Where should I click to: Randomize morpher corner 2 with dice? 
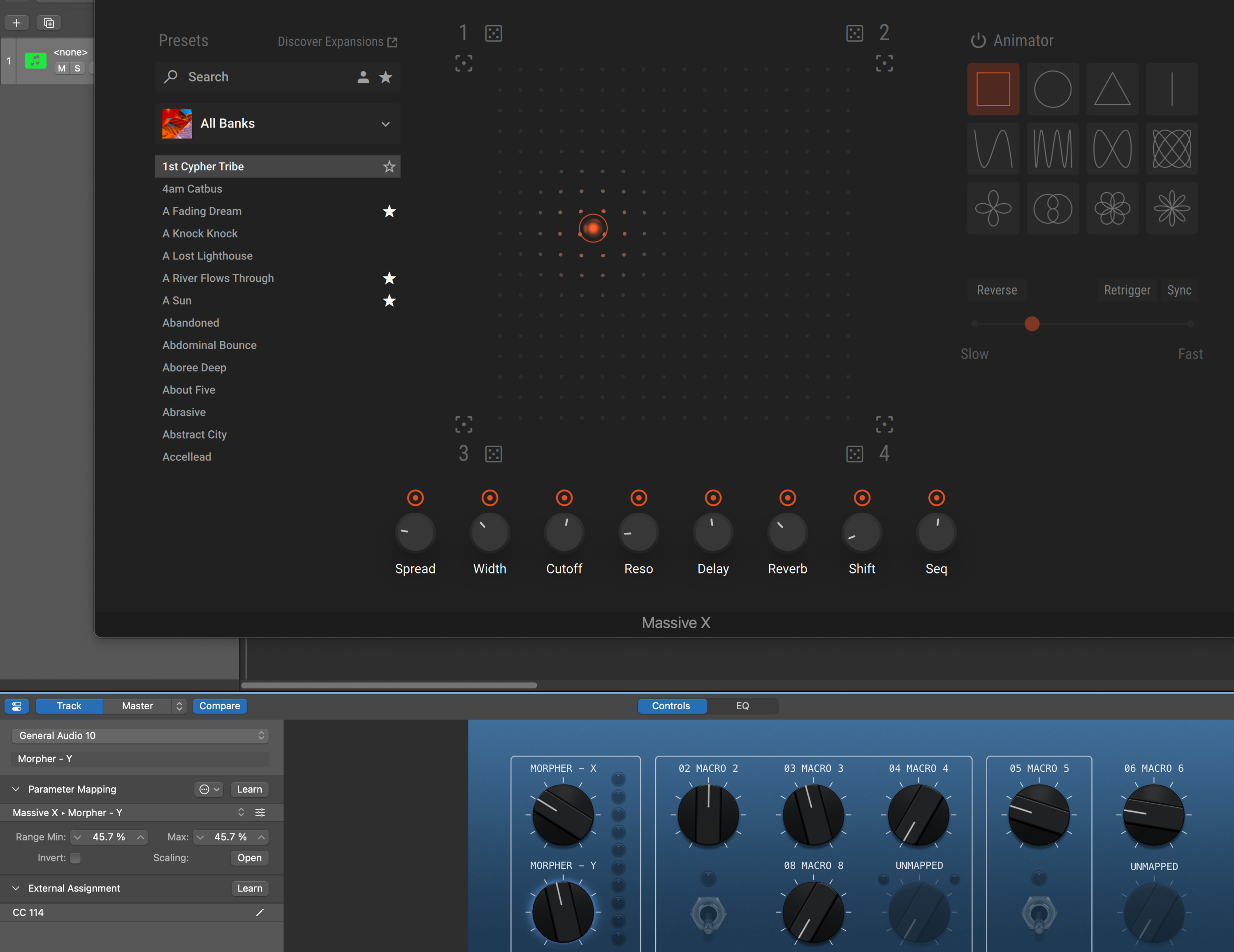854,33
